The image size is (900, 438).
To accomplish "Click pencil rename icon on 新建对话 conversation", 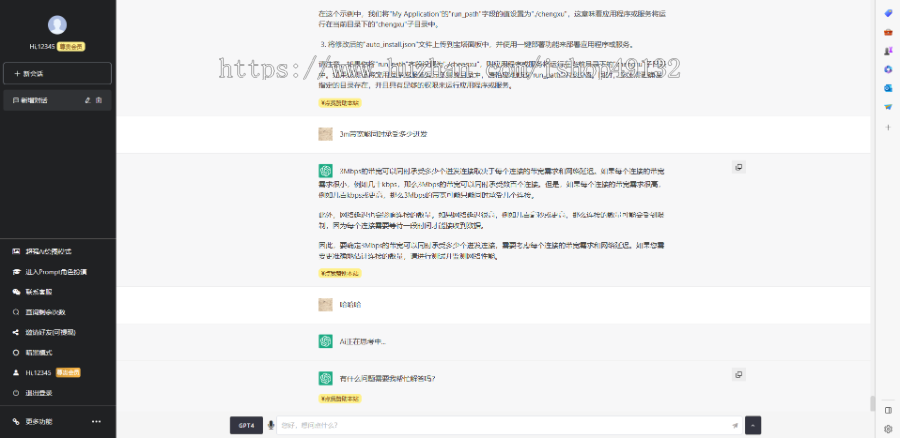I will [x=88, y=100].
